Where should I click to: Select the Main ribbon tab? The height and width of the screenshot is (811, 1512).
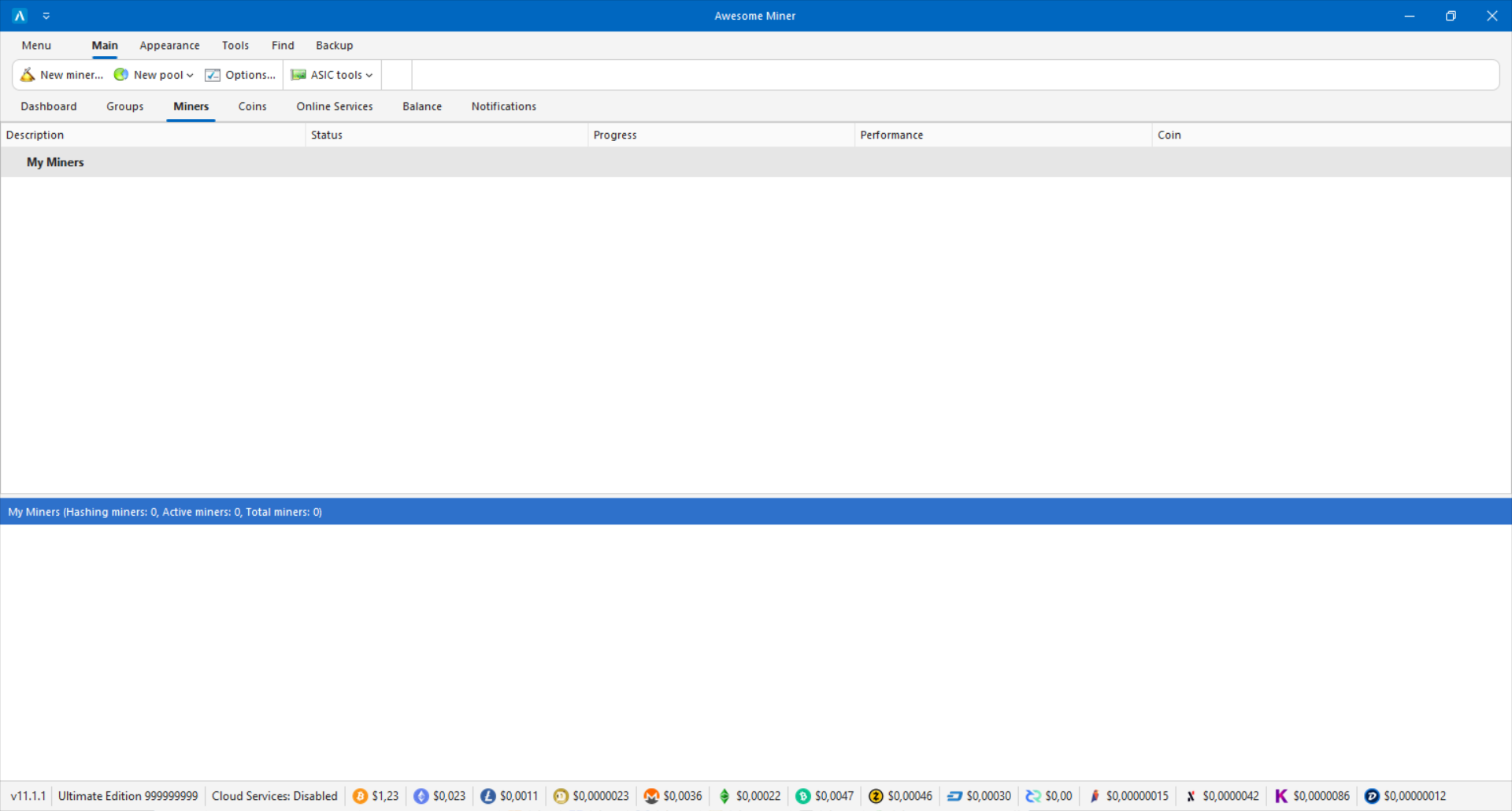point(105,46)
